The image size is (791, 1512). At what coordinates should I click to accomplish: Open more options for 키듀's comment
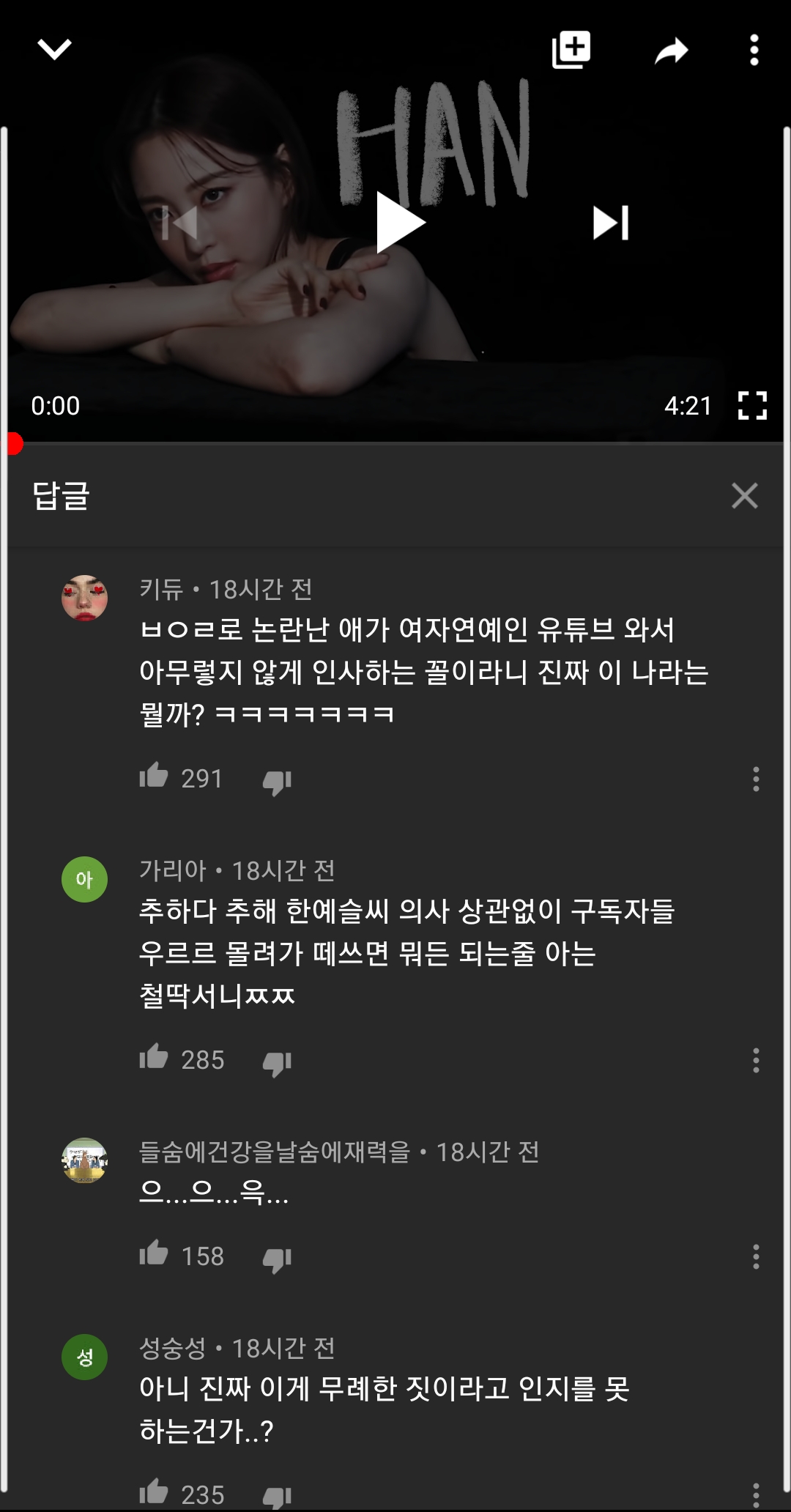(x=756, y=779)
